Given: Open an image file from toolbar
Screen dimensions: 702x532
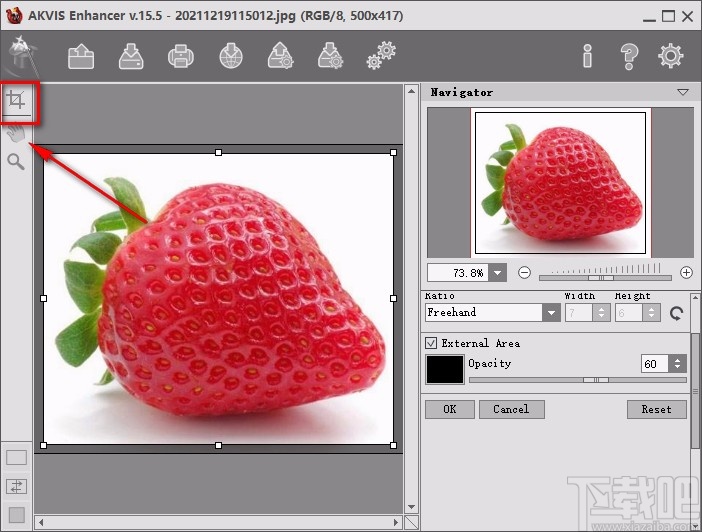Looking at the screenshot, I should point(81,56).
